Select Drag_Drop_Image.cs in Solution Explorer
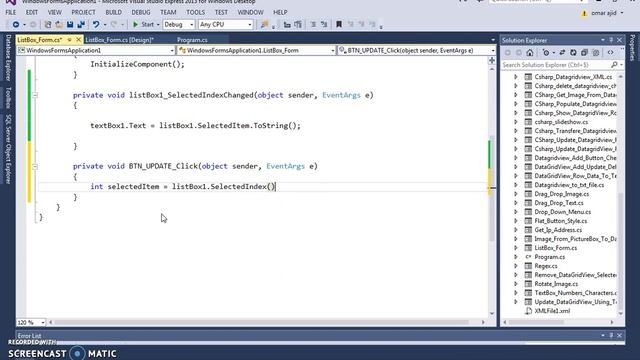The width and height of the screenshot is (640, 360). pyautogui.click(x=562, y=194)
